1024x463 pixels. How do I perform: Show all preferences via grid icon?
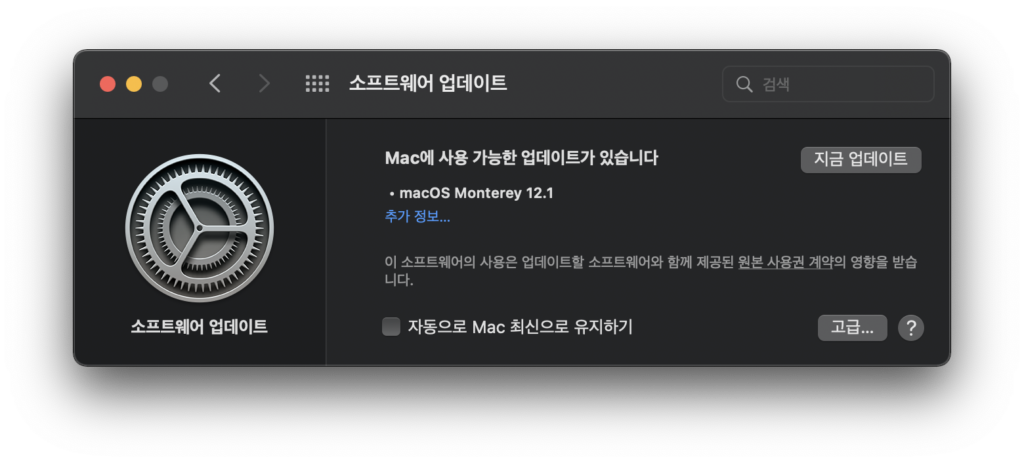click(x=317, y=84)
